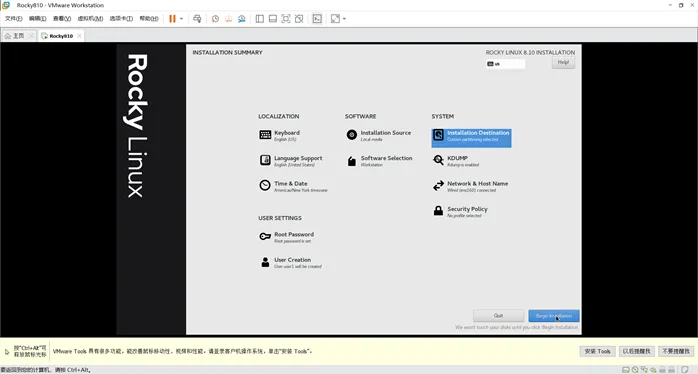
Task: Click the Unity mode toolbar icon
Action: 299,19
